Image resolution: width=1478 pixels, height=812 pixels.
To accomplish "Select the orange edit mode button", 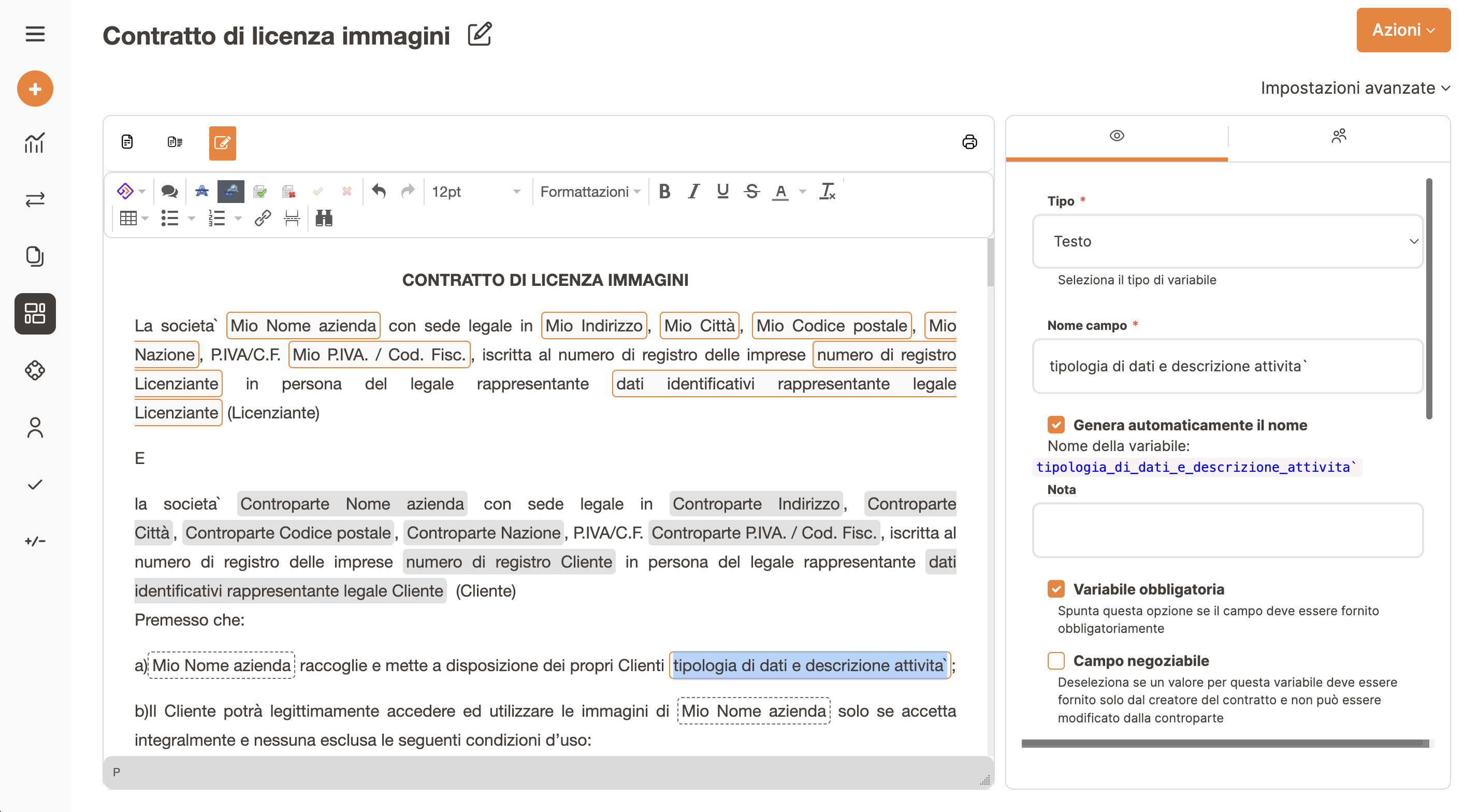I will click(222, 143).
